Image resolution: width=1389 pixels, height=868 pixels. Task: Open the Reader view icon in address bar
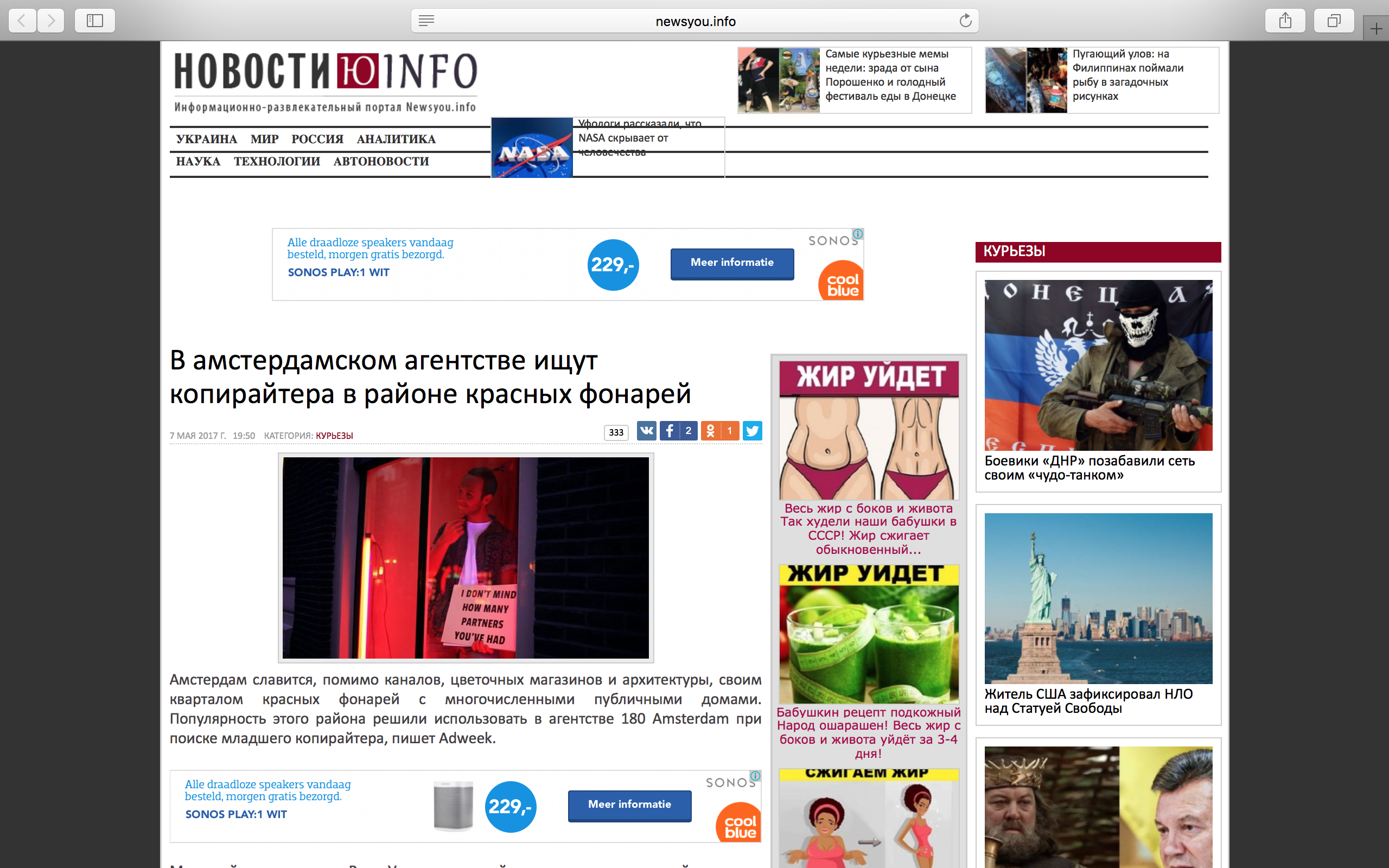426,21
